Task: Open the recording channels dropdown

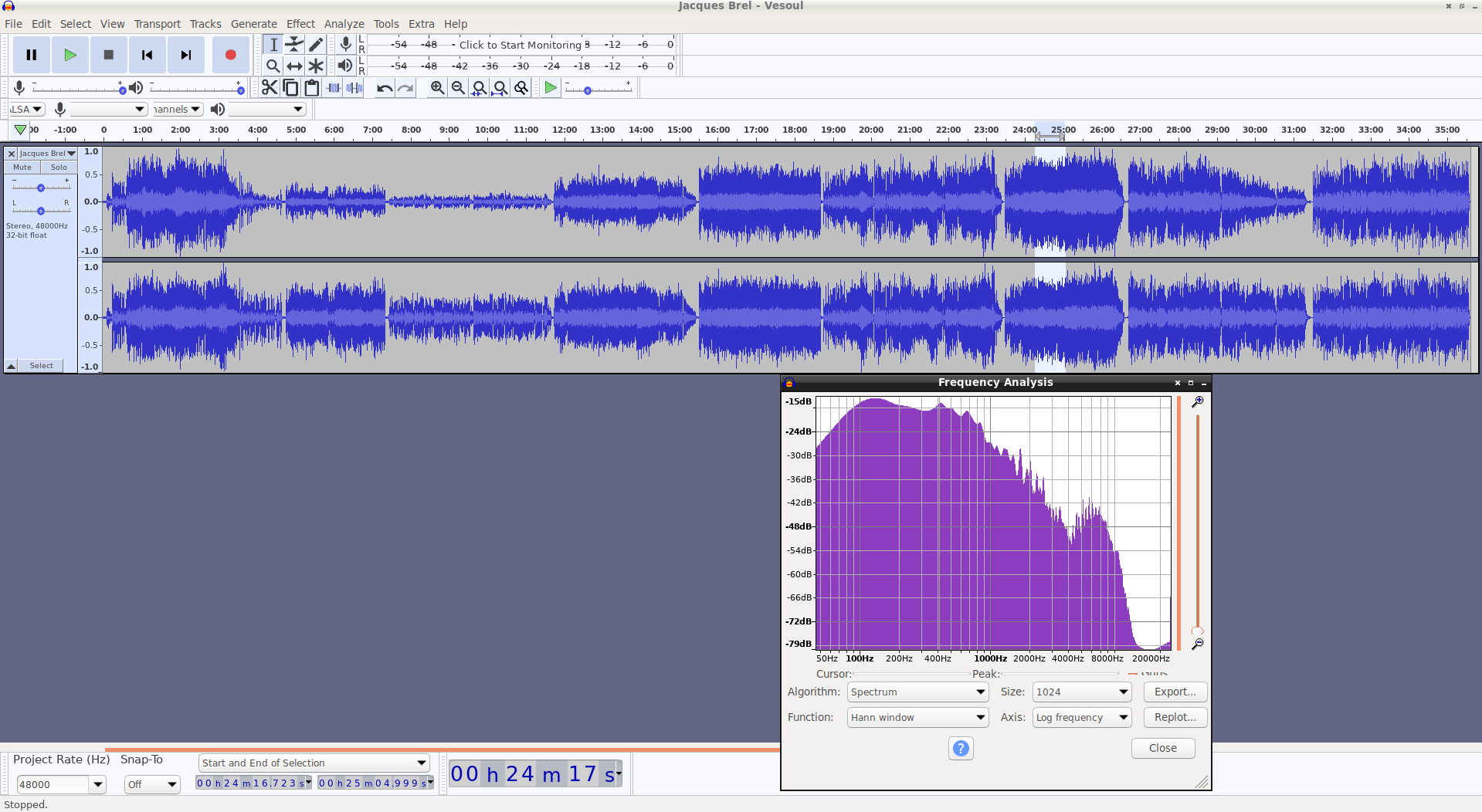Action: tap(177, 109)
